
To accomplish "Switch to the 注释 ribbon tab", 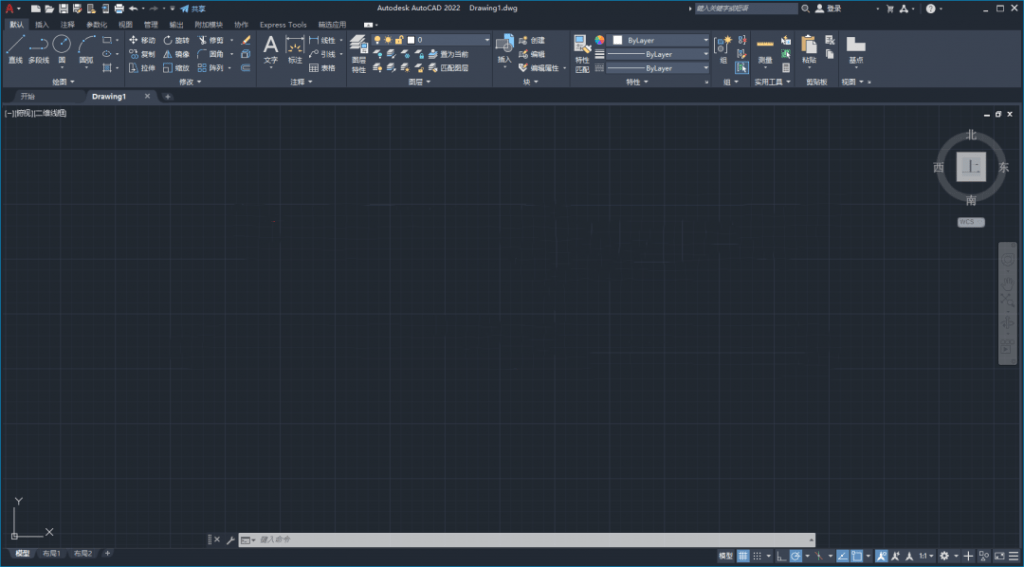I will point(67,24).
